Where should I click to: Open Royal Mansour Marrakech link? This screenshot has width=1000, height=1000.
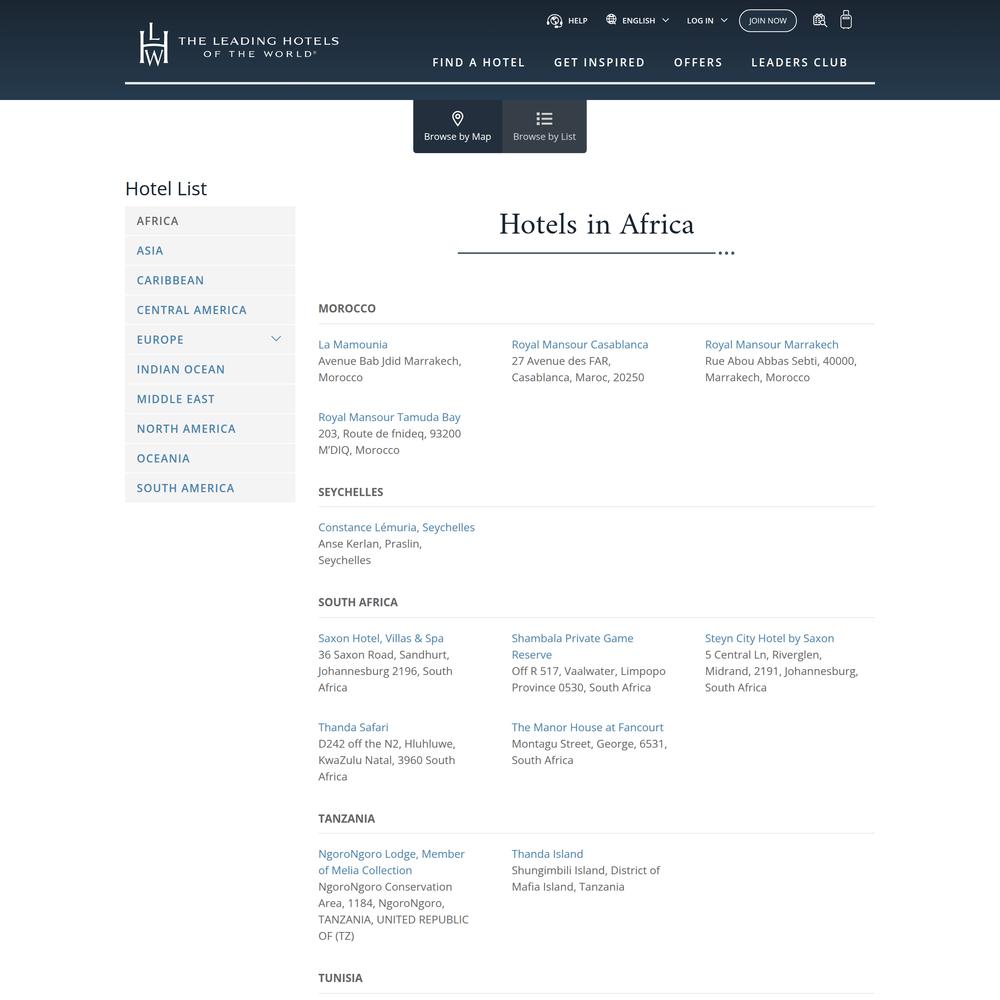771,344
